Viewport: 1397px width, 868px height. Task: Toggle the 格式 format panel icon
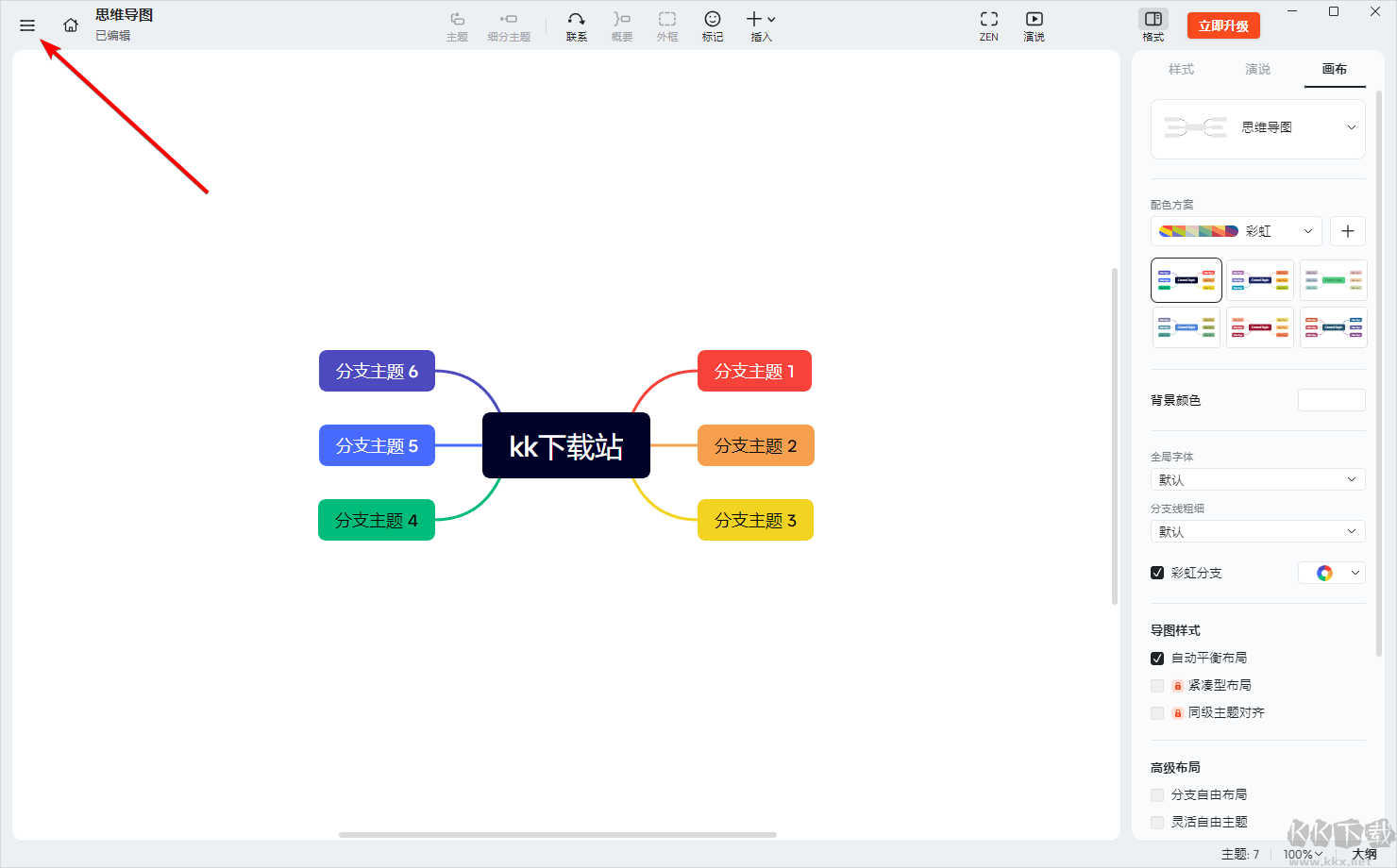click(x=1153, y=25)
